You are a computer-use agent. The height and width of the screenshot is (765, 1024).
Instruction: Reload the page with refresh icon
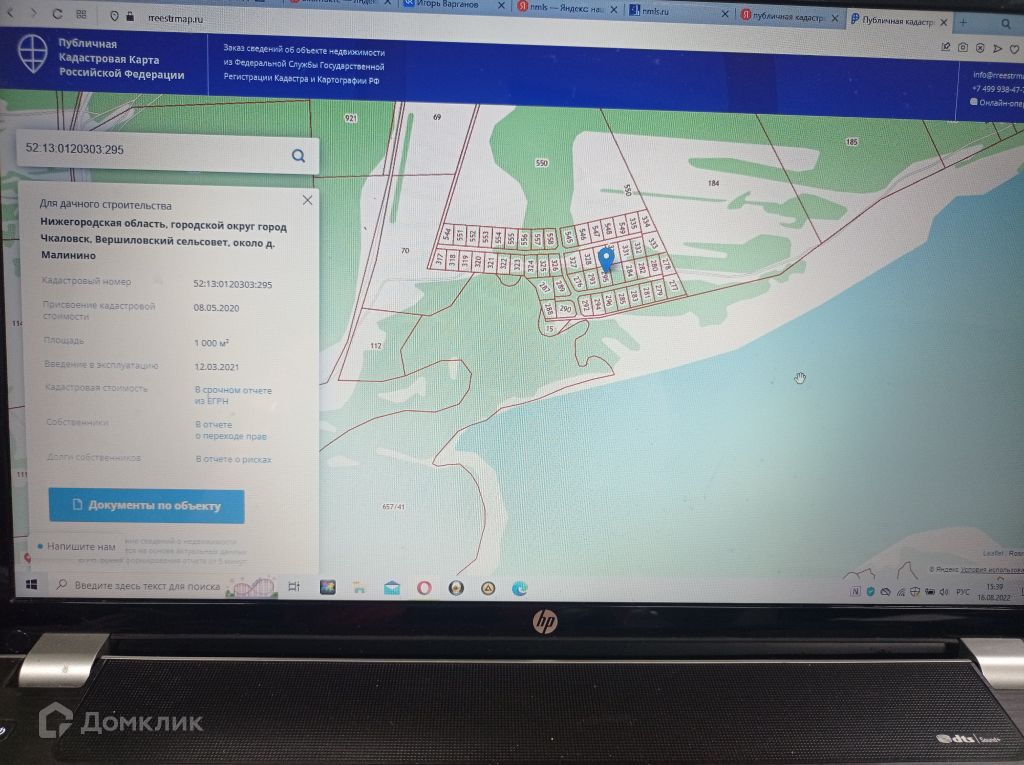click(x=57, y=14)
